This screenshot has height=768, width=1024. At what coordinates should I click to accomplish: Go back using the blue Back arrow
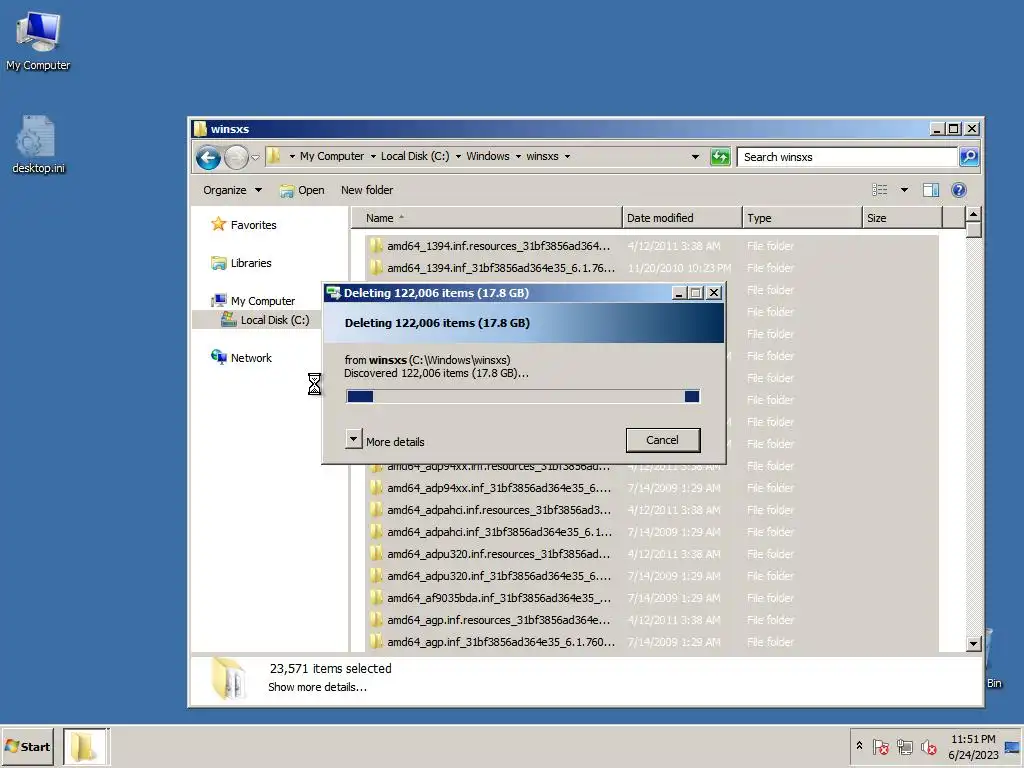[208, 157]
